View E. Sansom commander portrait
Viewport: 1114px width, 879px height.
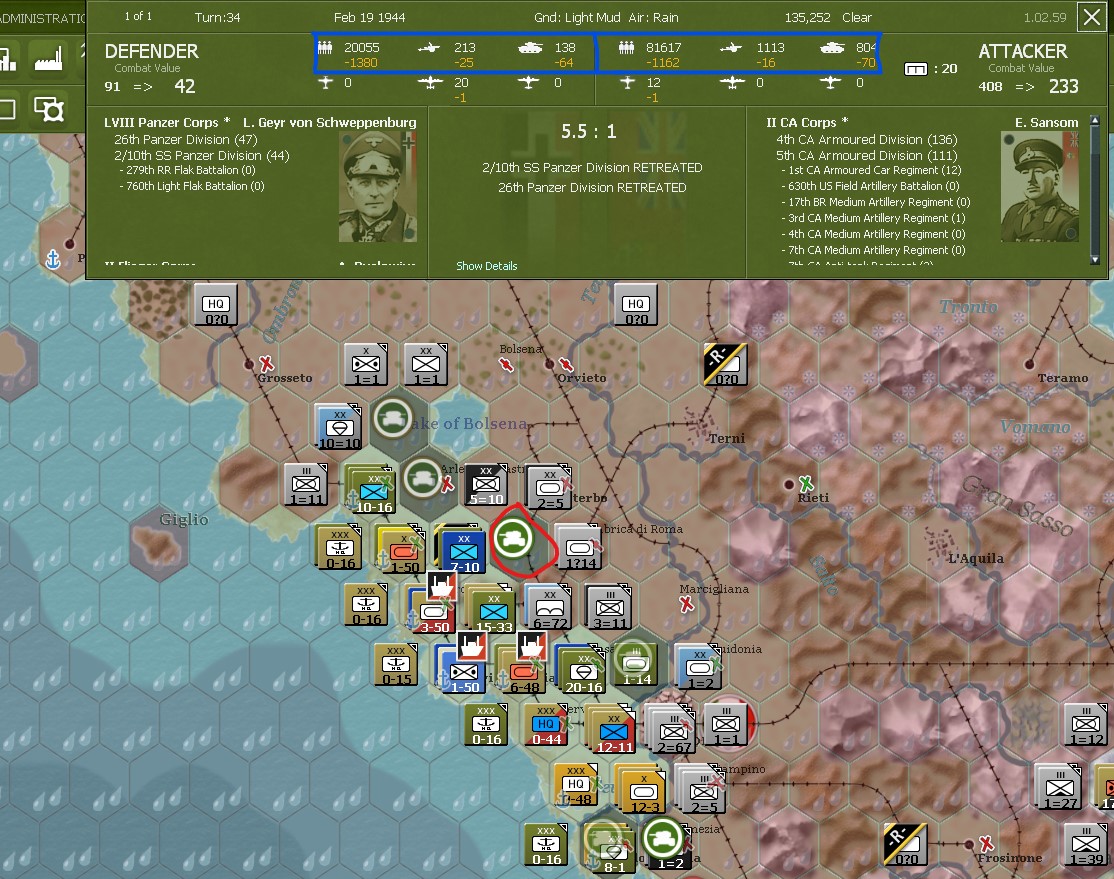click(1039, 186)
